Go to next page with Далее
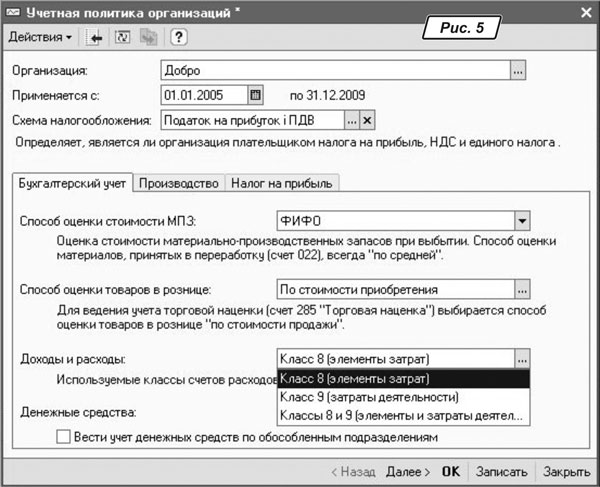Viewport: 600px width, 487px height. click(408, 471)
